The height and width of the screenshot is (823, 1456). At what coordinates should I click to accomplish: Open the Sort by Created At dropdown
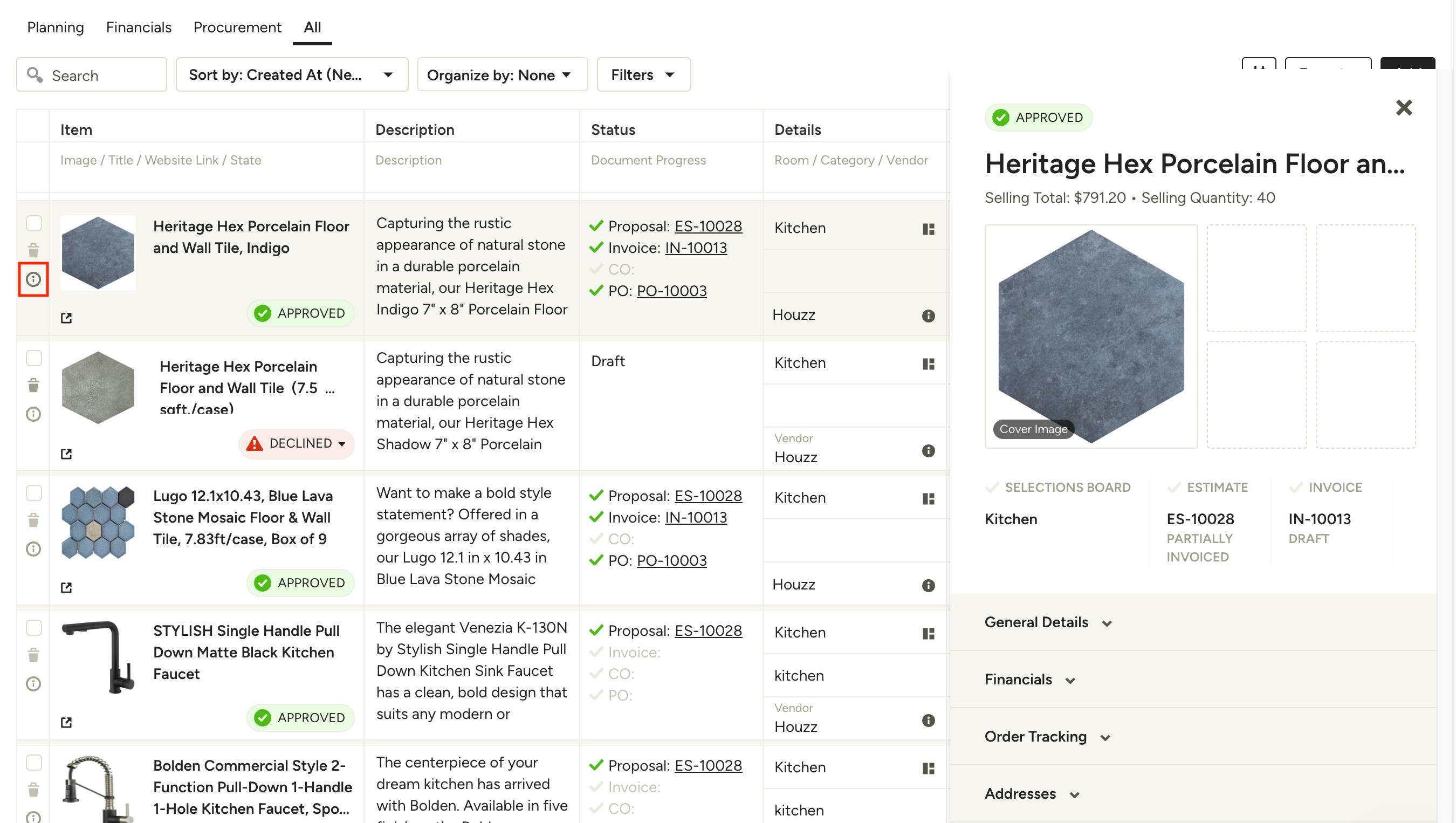tap(292, 74)
